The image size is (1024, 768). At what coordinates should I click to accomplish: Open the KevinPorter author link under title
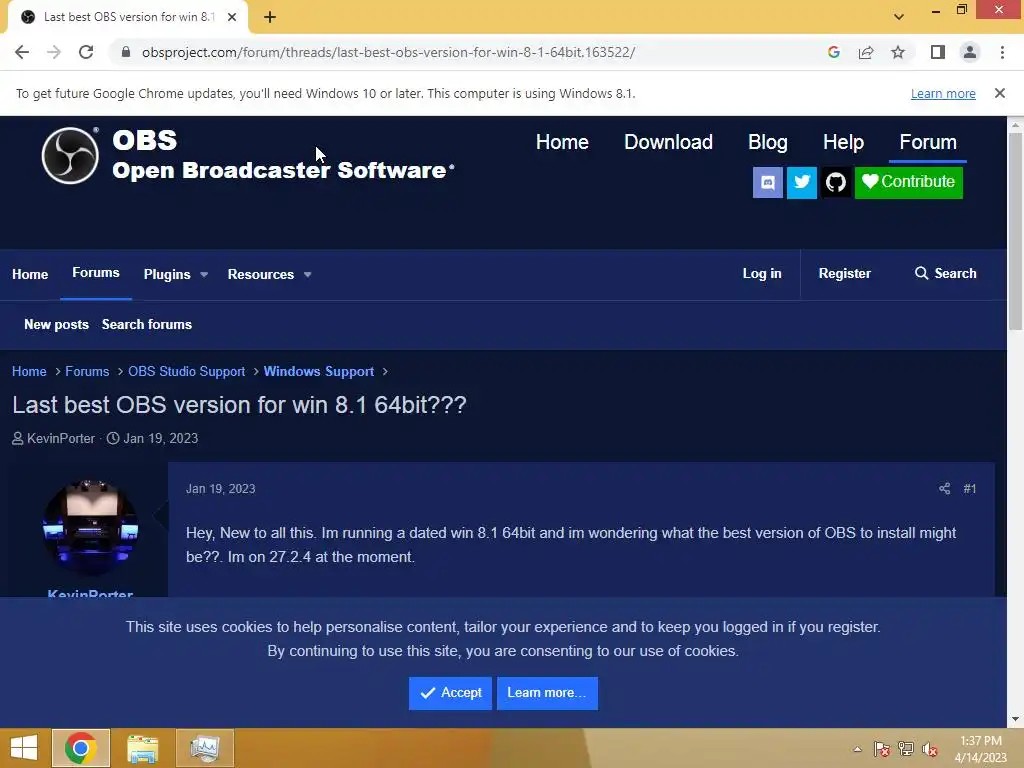[61, 438]
